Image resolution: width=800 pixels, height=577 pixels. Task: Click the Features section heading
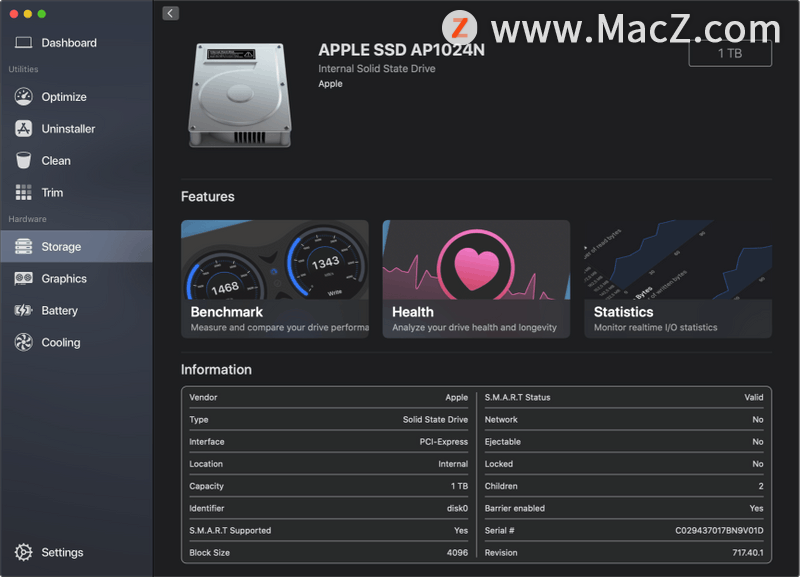[208, 196]
